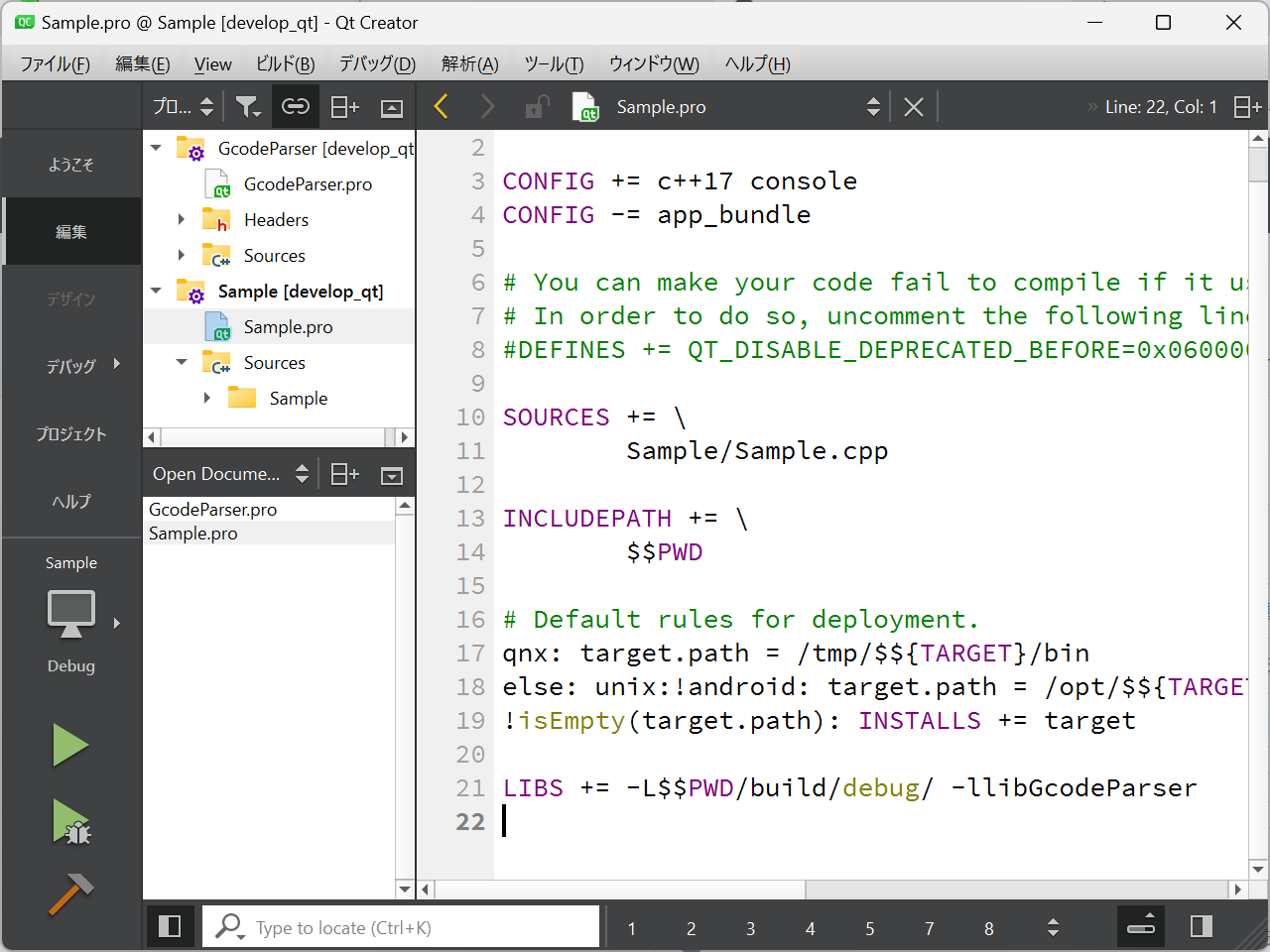This screenshot has height=952, width=1270.
Task: Click the locator magnifier icon
Action: (x=230, y=927)
